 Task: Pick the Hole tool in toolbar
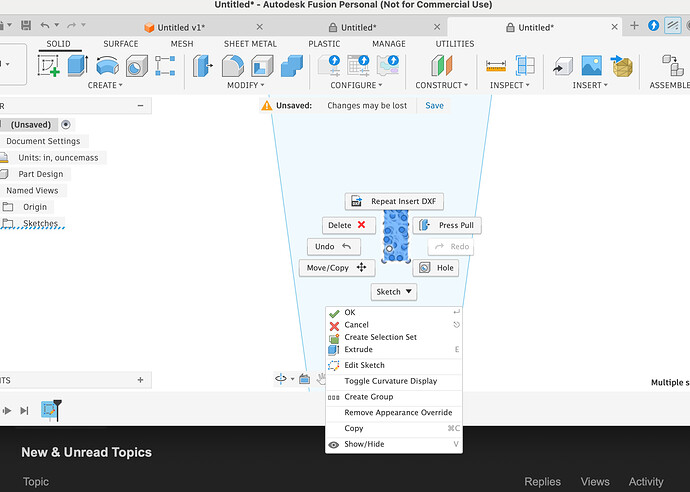(x=137, y=66)
